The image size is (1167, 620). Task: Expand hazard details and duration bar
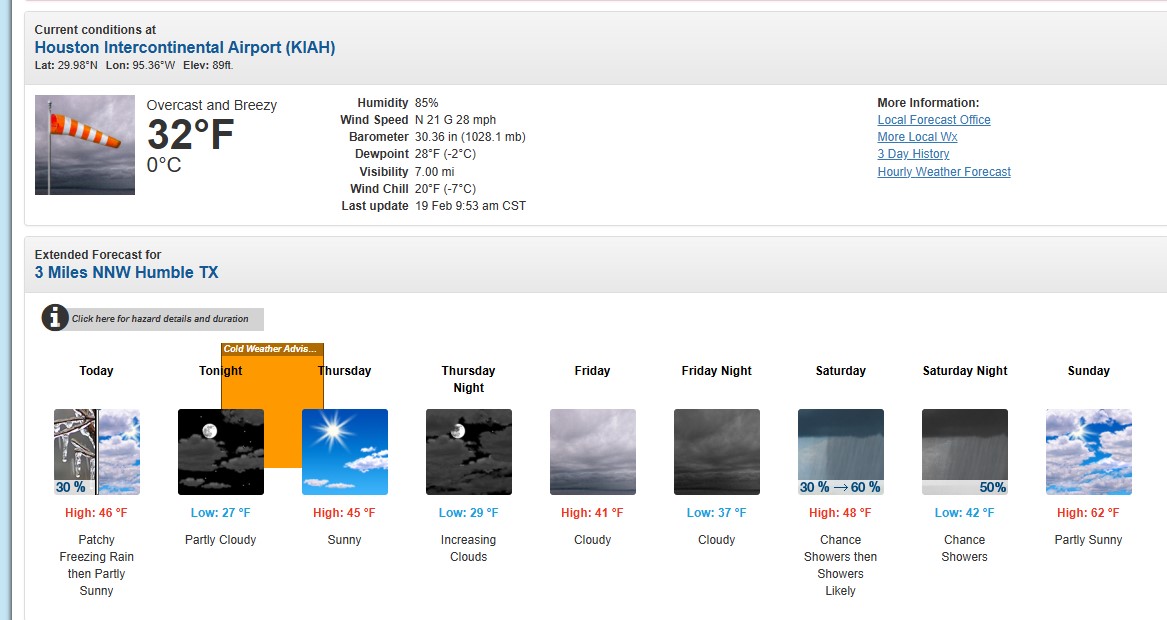pyautogui.click(x=165, y=319)
